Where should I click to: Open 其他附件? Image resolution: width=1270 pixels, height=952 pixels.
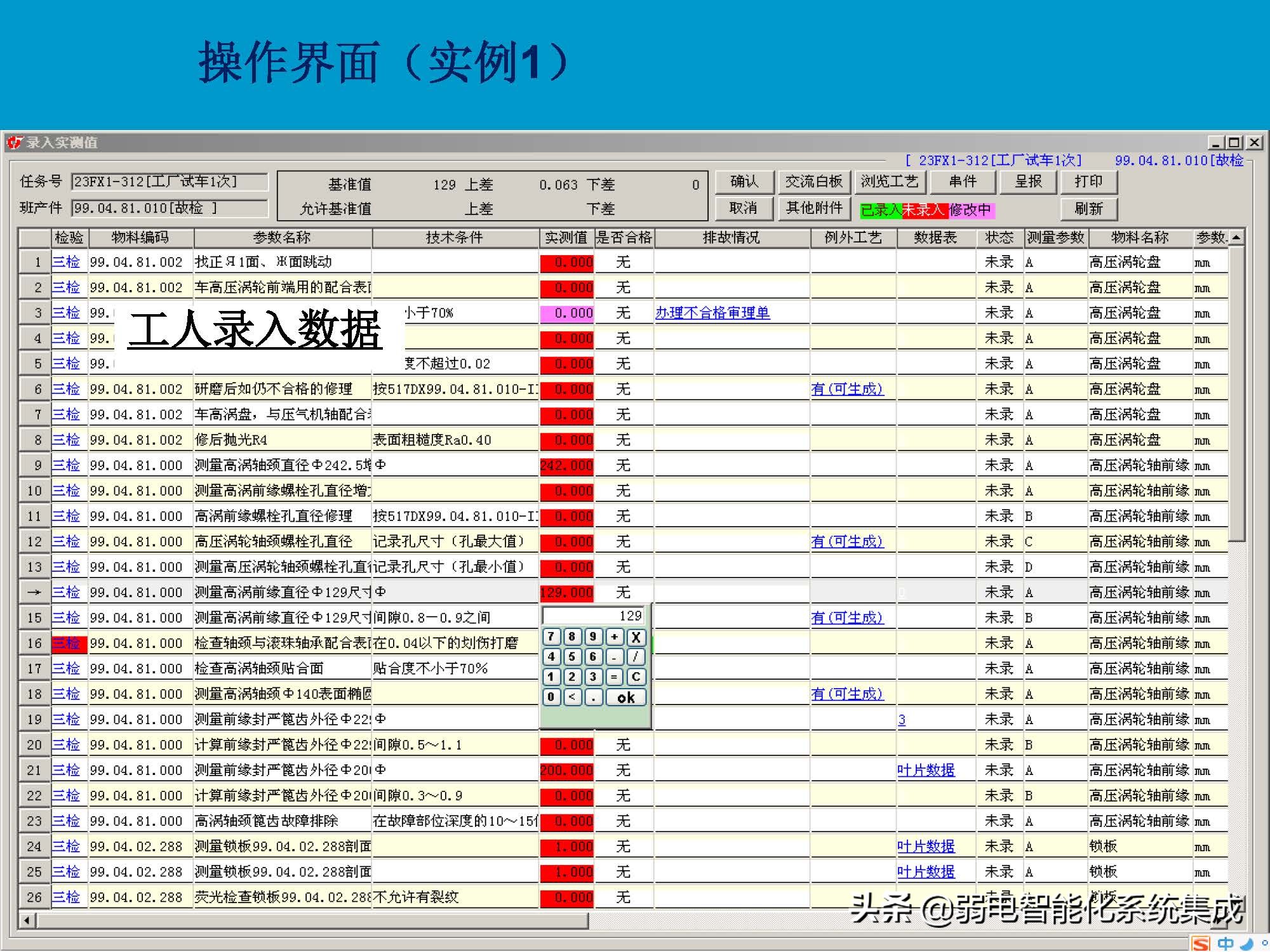point(814,208)
